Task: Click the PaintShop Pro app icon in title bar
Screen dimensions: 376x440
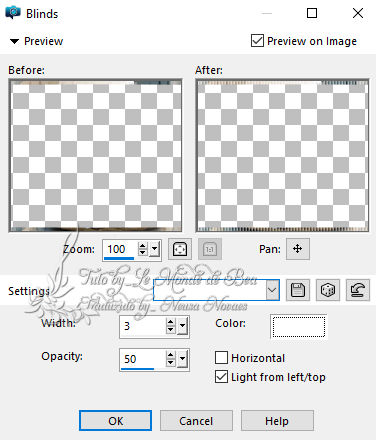Action: coord(13,13)
